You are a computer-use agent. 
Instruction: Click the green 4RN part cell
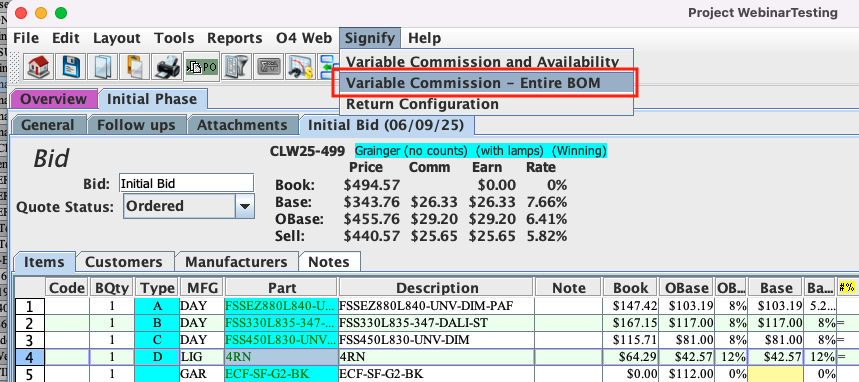click(x=281, y=357)
